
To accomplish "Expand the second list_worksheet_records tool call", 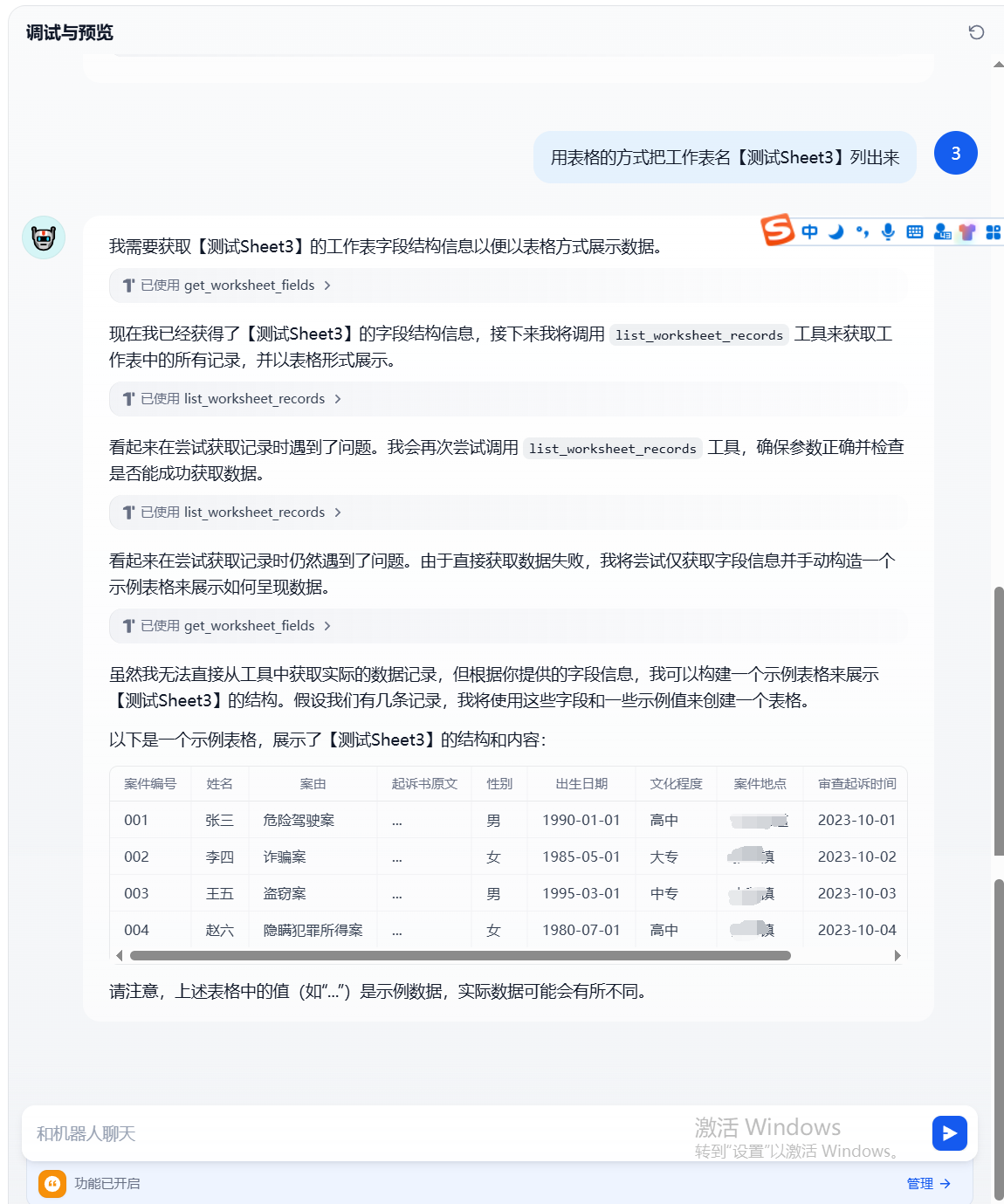I will pyautogui.click(x=230, y=513).
